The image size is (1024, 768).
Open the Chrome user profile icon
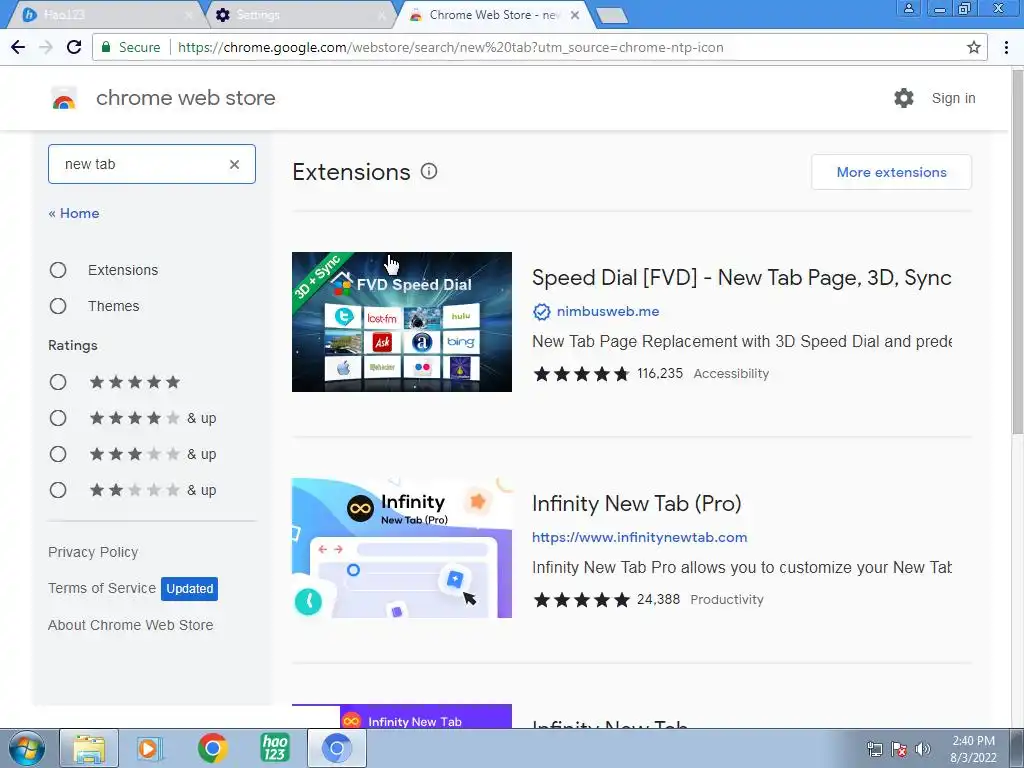coord(908,8)
